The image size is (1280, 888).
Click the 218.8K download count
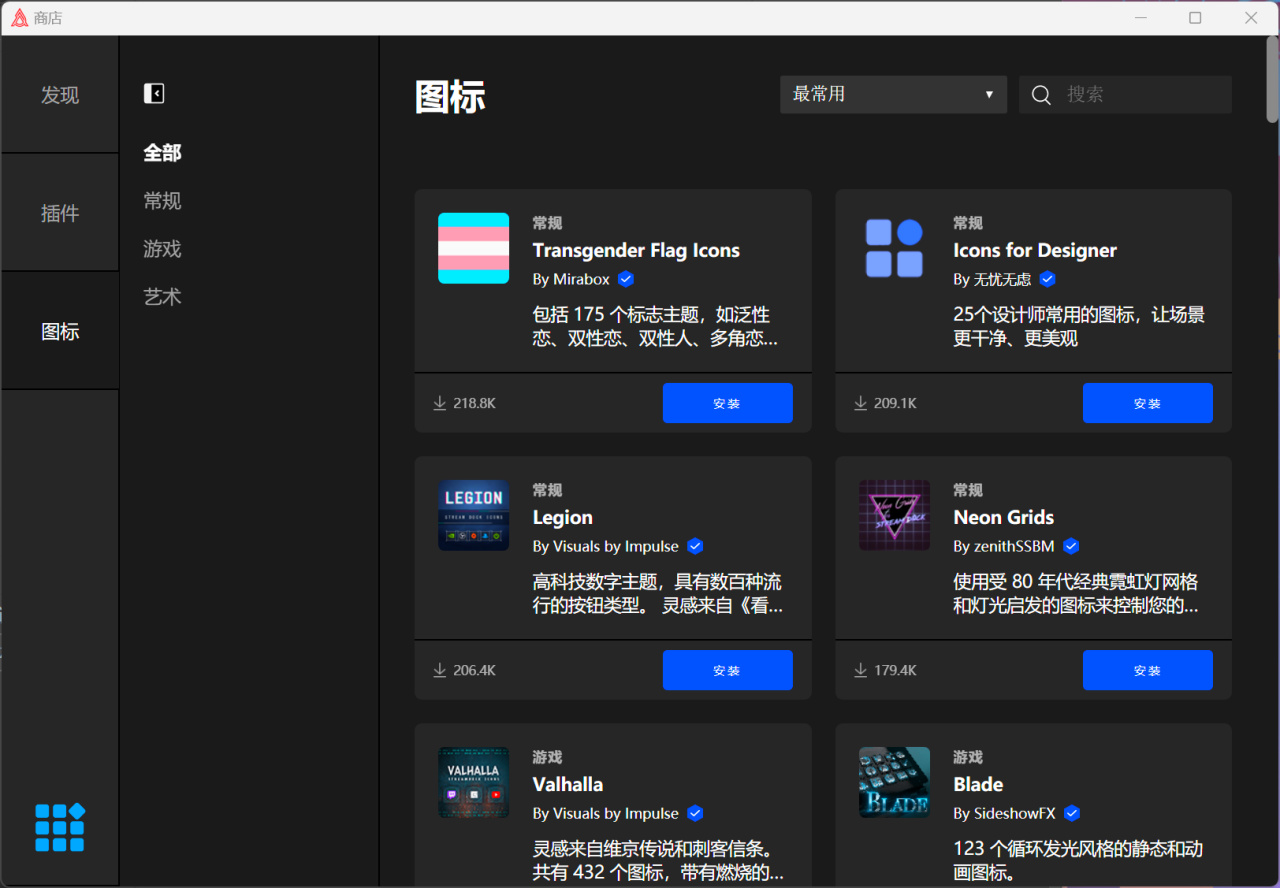474,403
